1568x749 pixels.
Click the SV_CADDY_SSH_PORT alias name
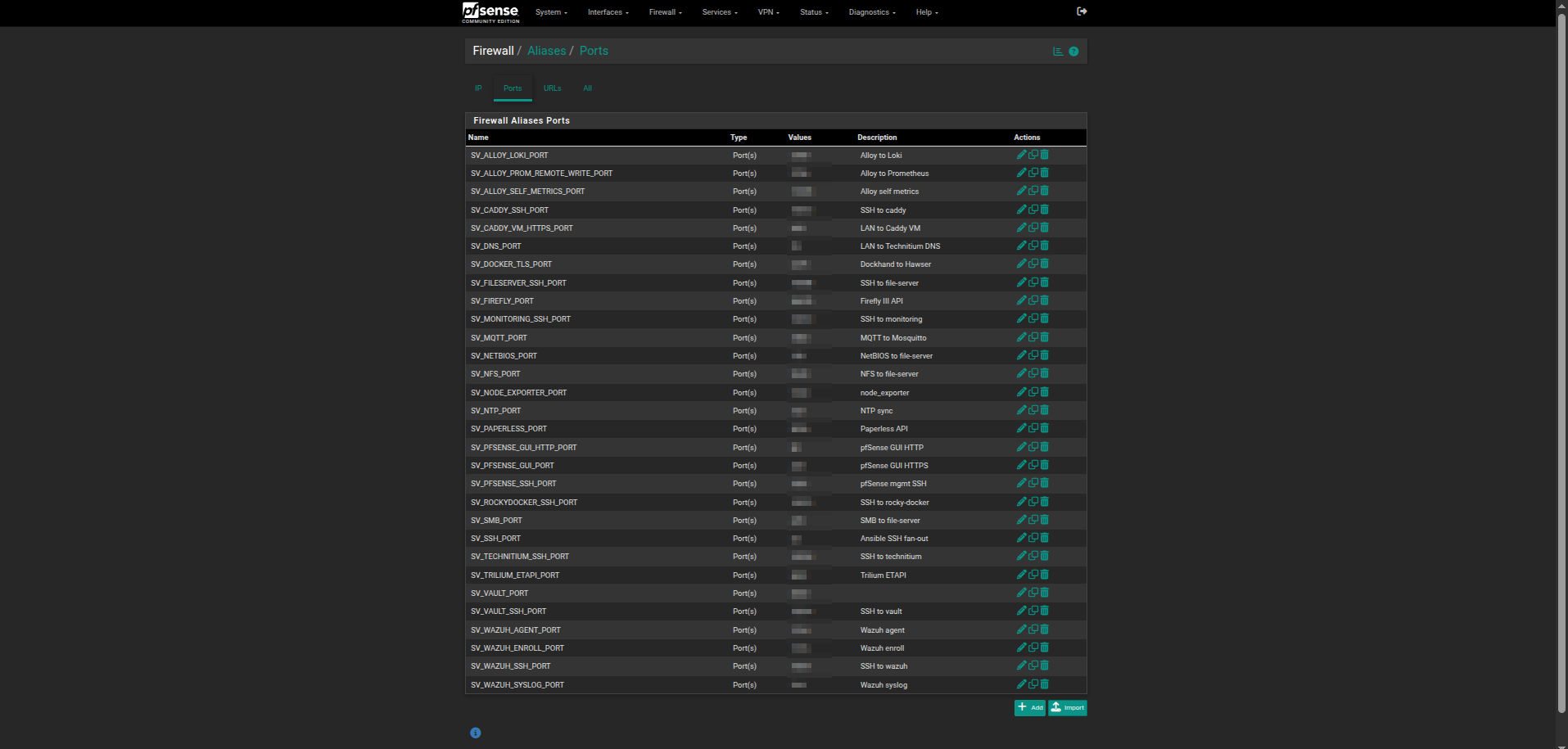pyautogui.click(x=509, y=210)
